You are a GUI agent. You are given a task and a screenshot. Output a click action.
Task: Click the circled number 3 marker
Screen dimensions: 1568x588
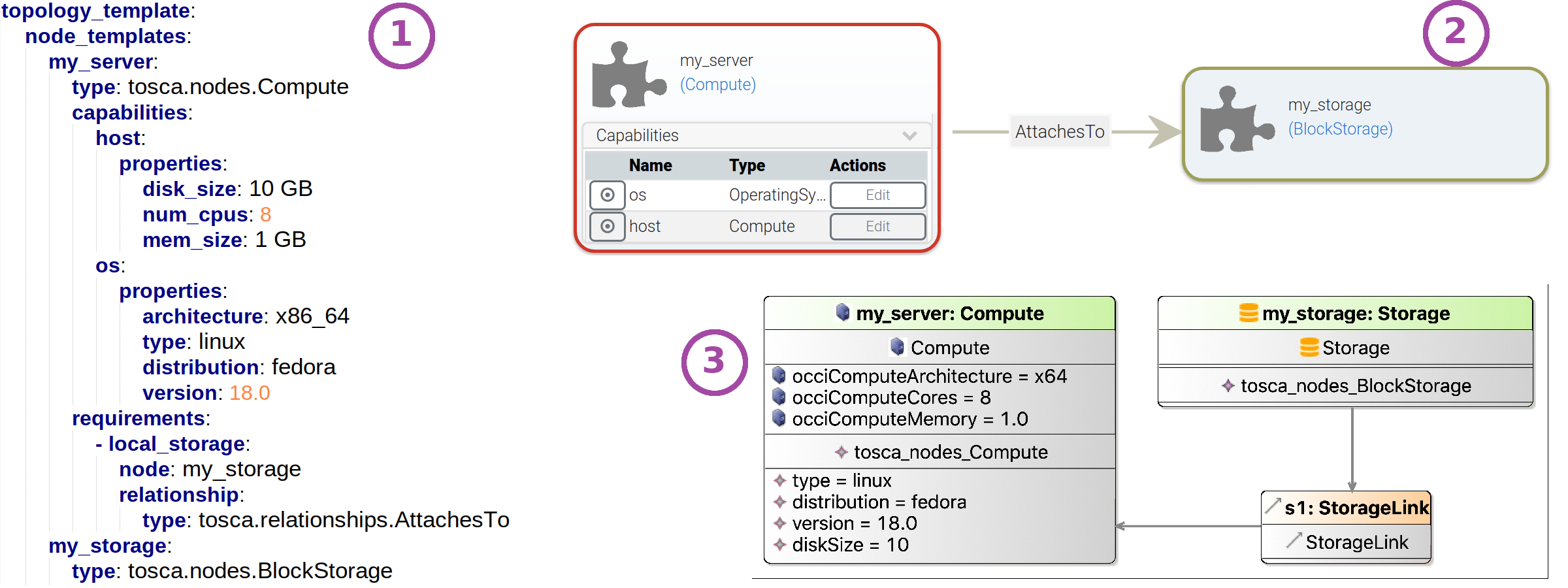(714, 362)
